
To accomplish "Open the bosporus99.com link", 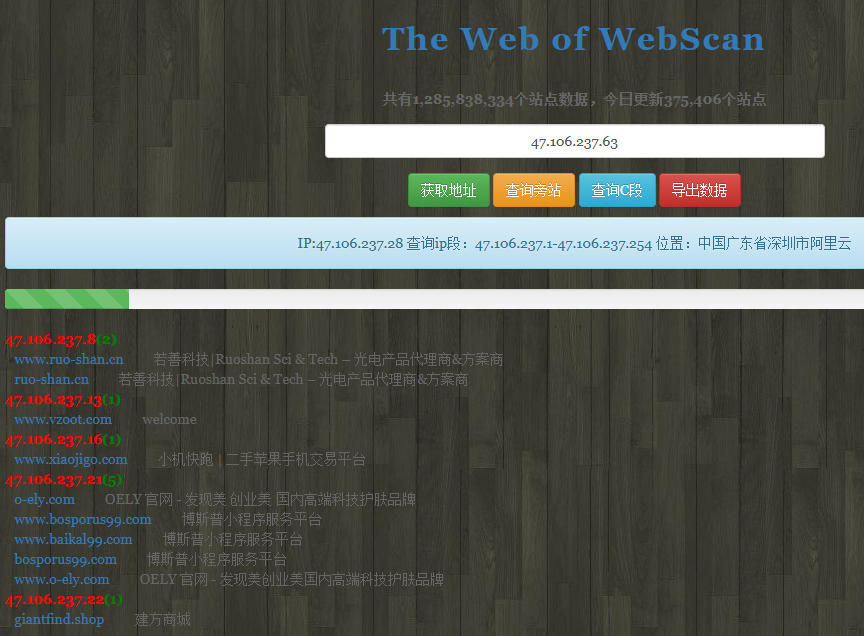I will click(65, 559).
